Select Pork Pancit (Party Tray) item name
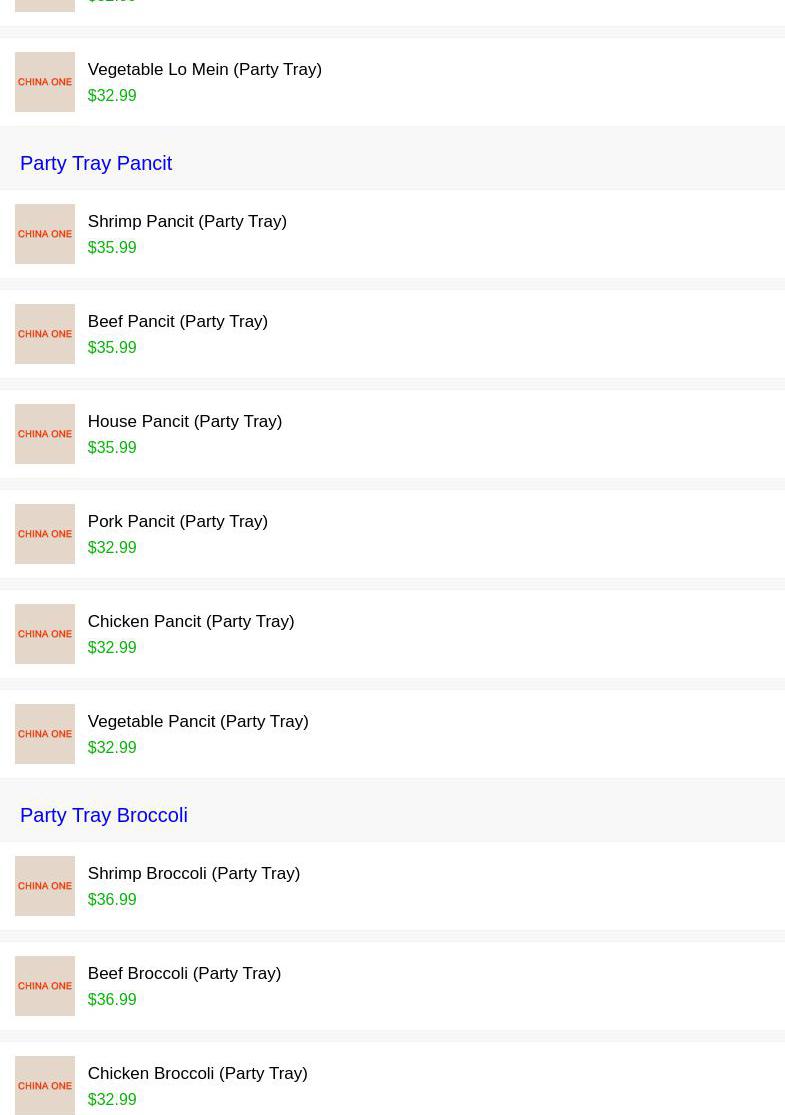This screenshot has height=1115, width=785. point(177,521)
